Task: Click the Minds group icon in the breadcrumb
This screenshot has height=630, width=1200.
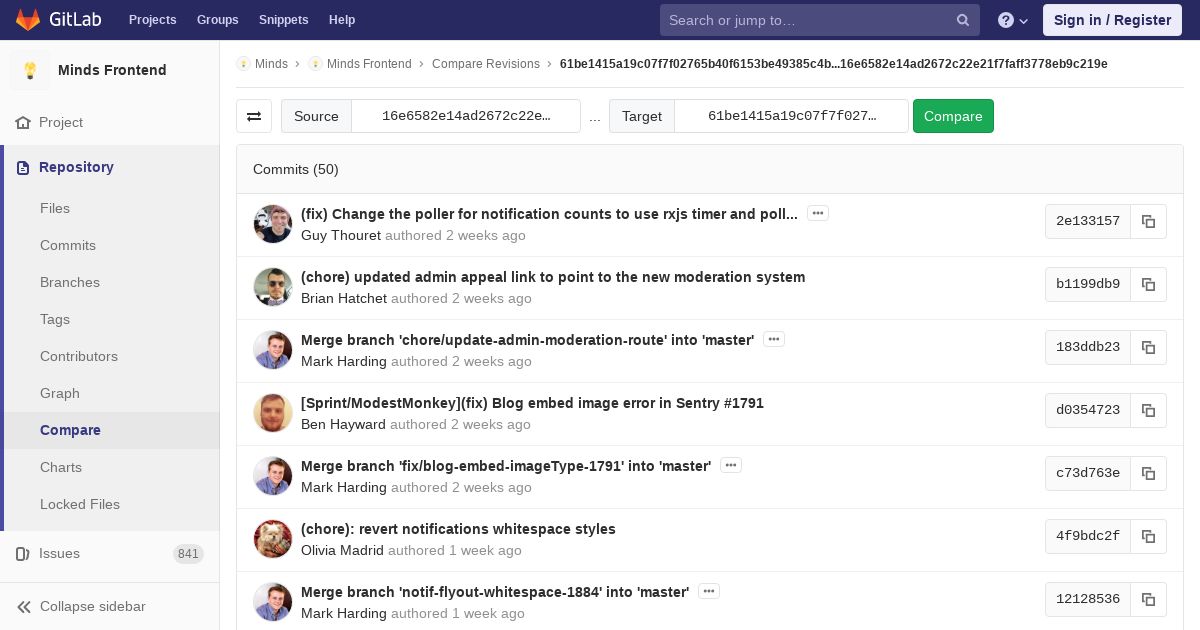Action: point(243,64)
